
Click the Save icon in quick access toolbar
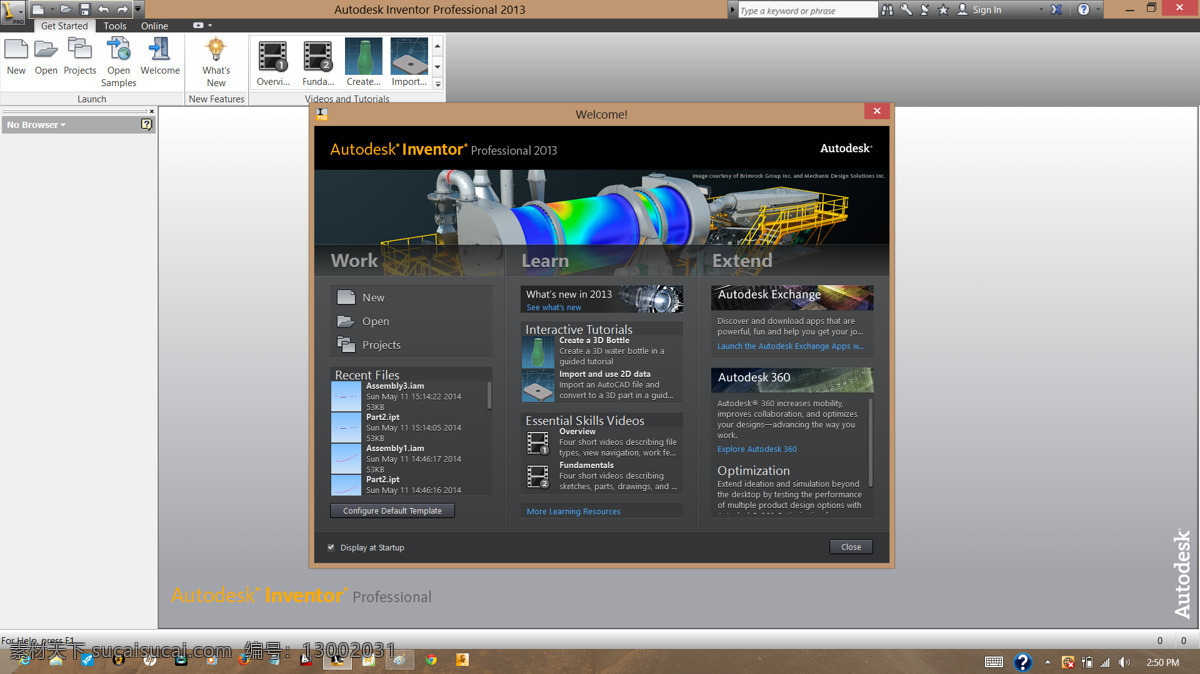pyautogui.click(x=85, y=10)
